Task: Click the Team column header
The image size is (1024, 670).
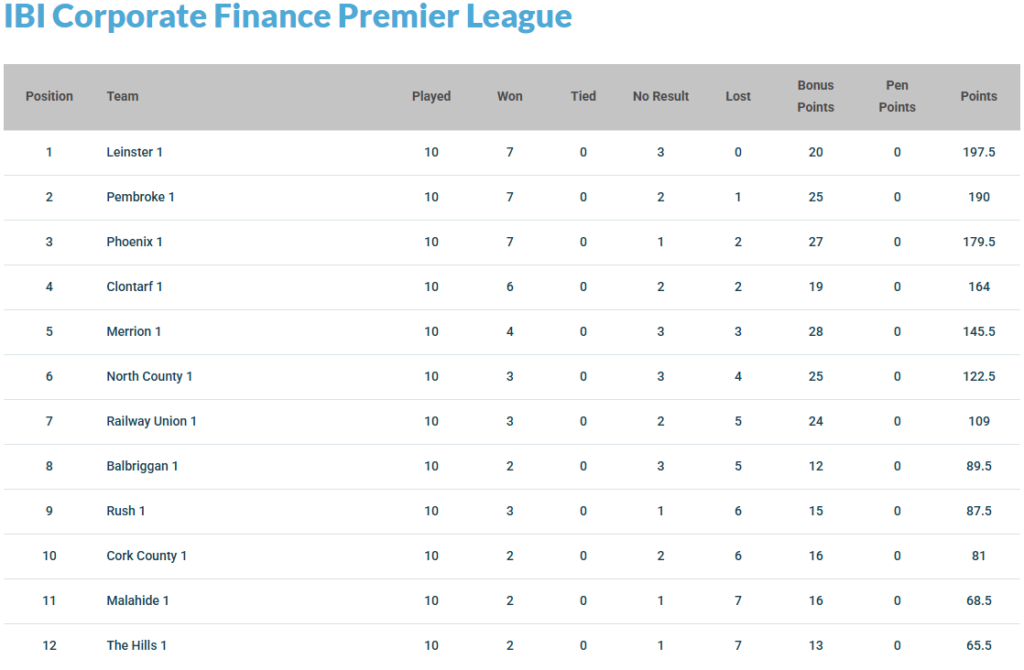Action: click(122, 97)
